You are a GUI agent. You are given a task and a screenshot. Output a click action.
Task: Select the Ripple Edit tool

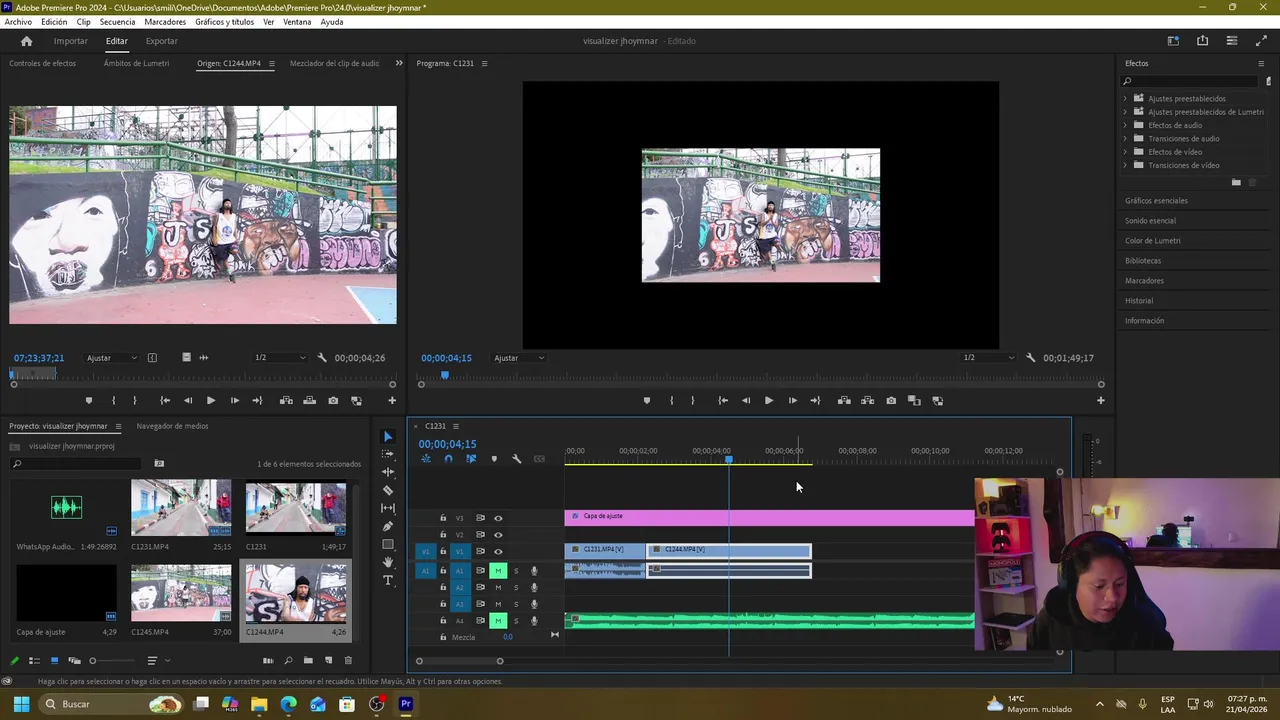click(388, 472)
